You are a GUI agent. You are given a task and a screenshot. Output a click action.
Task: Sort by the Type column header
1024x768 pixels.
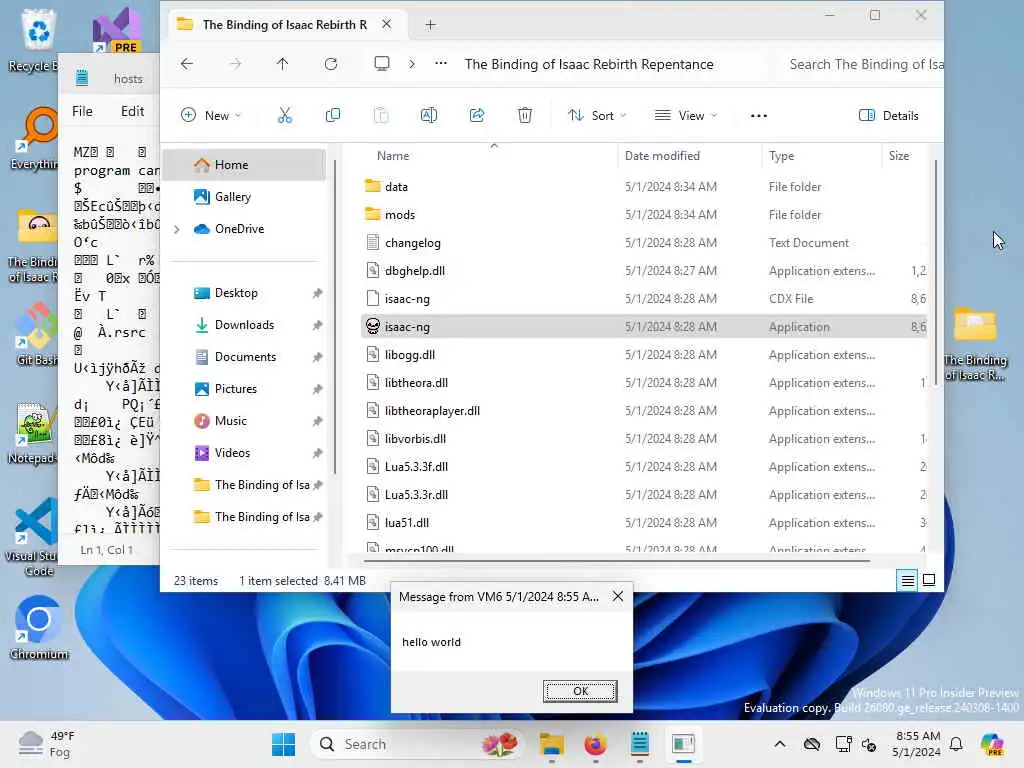pyautogui.click(x=782, y=156)
